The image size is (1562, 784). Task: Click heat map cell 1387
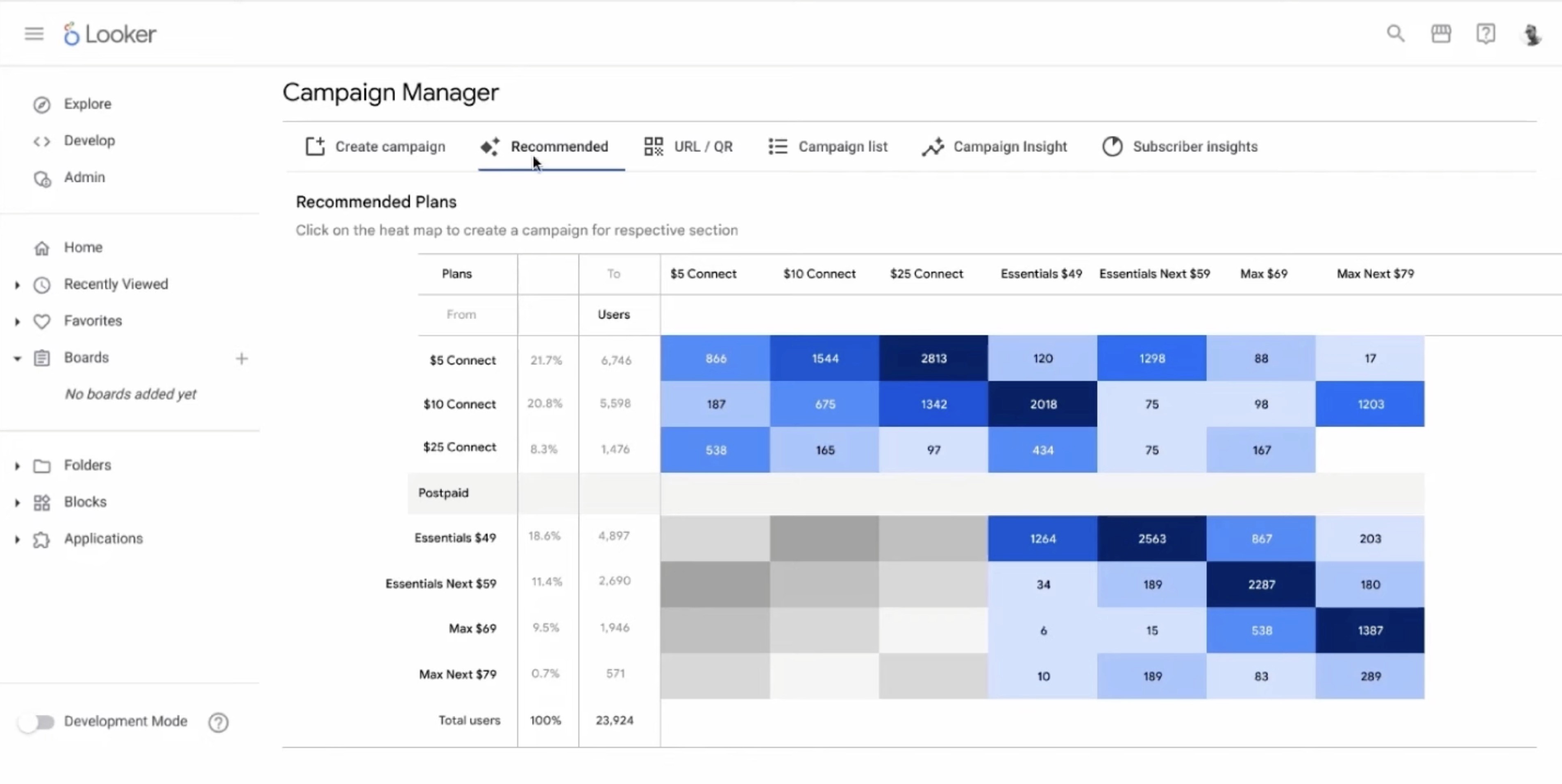point(1370,630)
